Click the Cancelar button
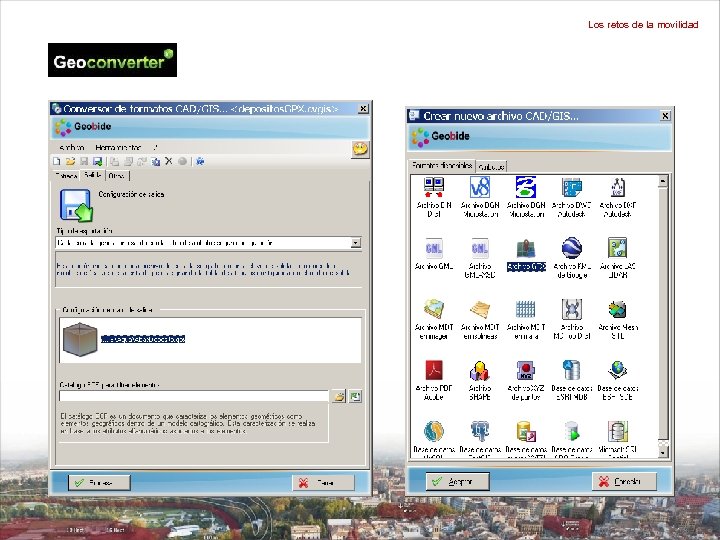The width and height of the screenshot is (720, 540). pos(624,481)
